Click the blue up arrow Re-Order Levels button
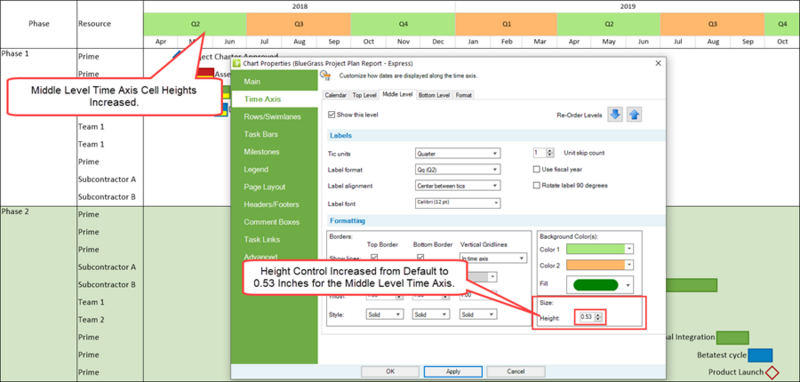This screenshot has width=800, height=382. pos(634,115)
